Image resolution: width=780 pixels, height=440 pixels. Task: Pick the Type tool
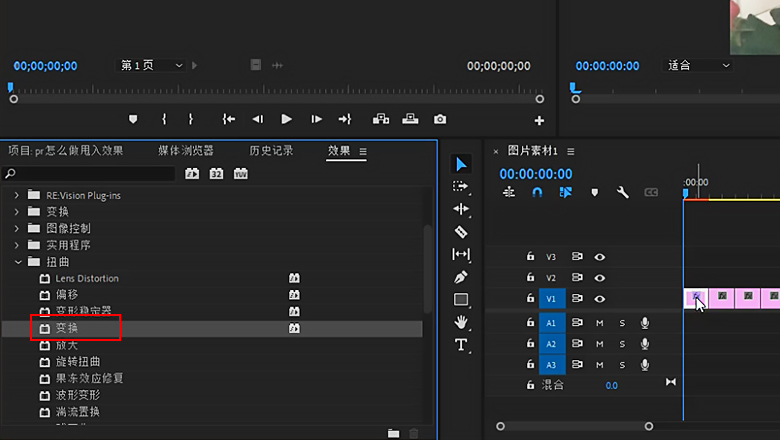pyautogui.click(x=461, y=345)
